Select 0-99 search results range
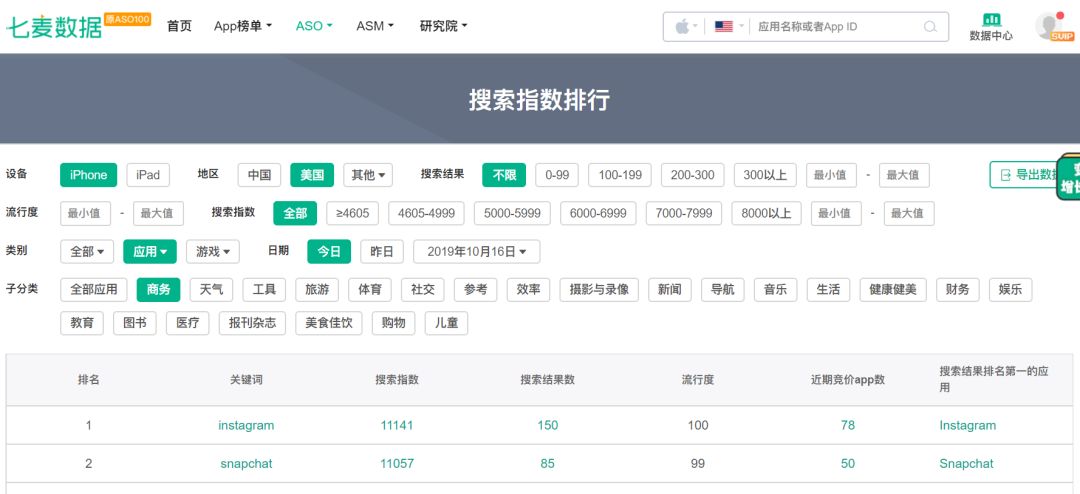The width and height of the screenshot is (1080, 494). coord(557,175)
